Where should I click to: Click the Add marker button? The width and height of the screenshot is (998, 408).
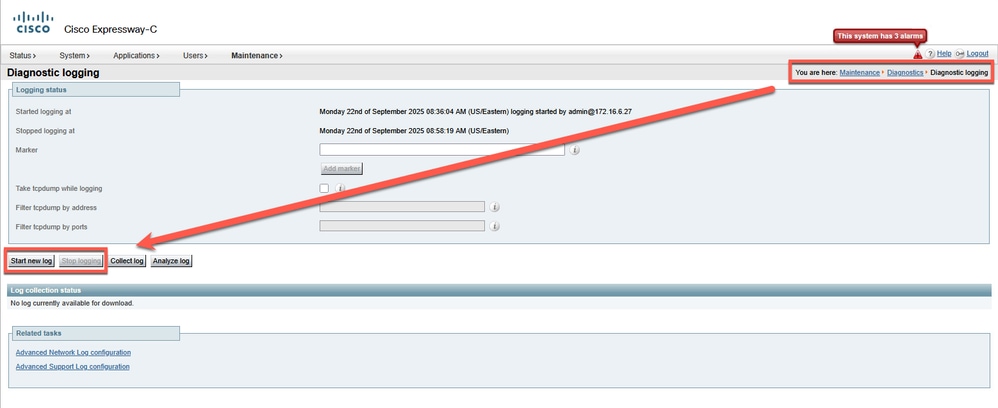[342, 169]
